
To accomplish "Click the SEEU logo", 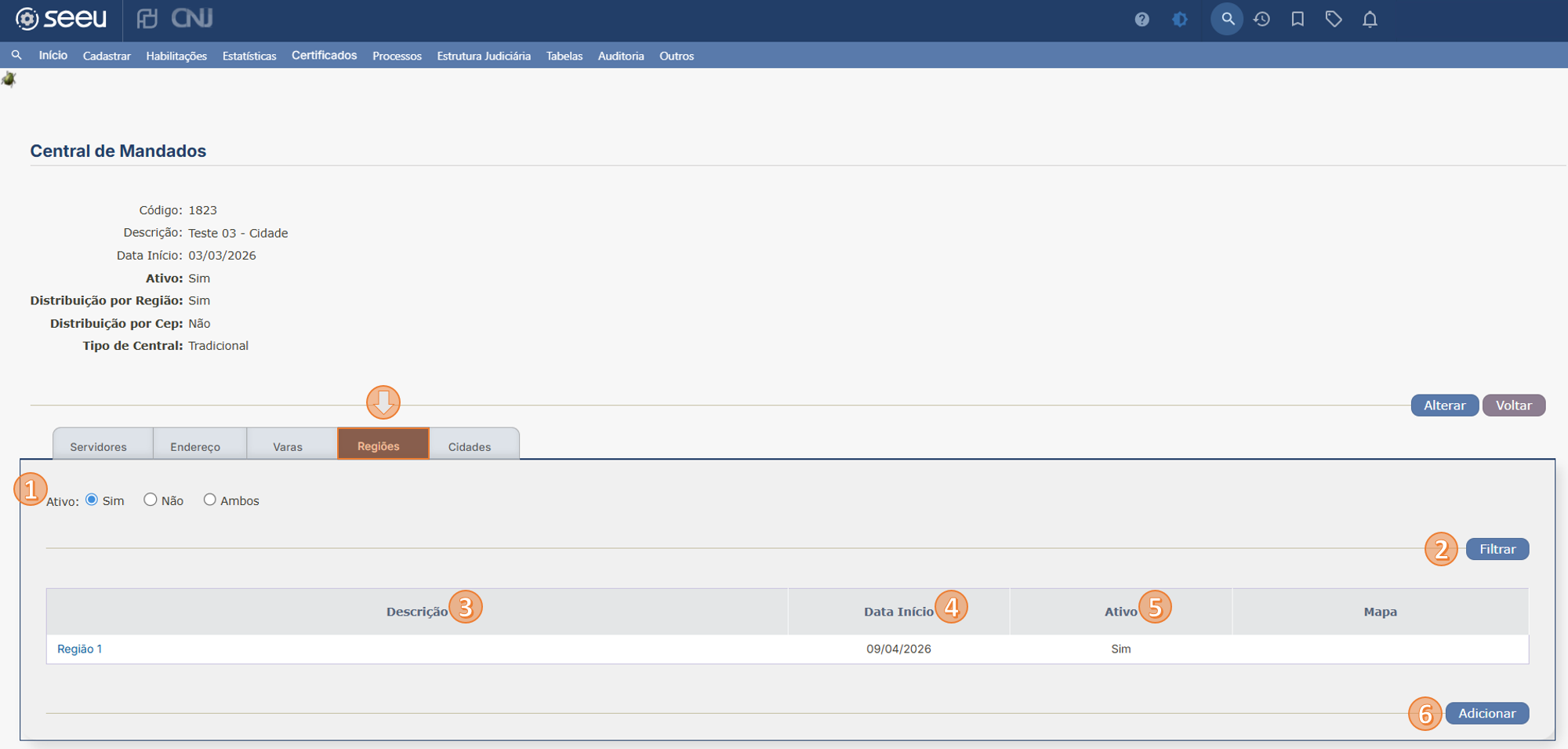I will coord(61,18).
